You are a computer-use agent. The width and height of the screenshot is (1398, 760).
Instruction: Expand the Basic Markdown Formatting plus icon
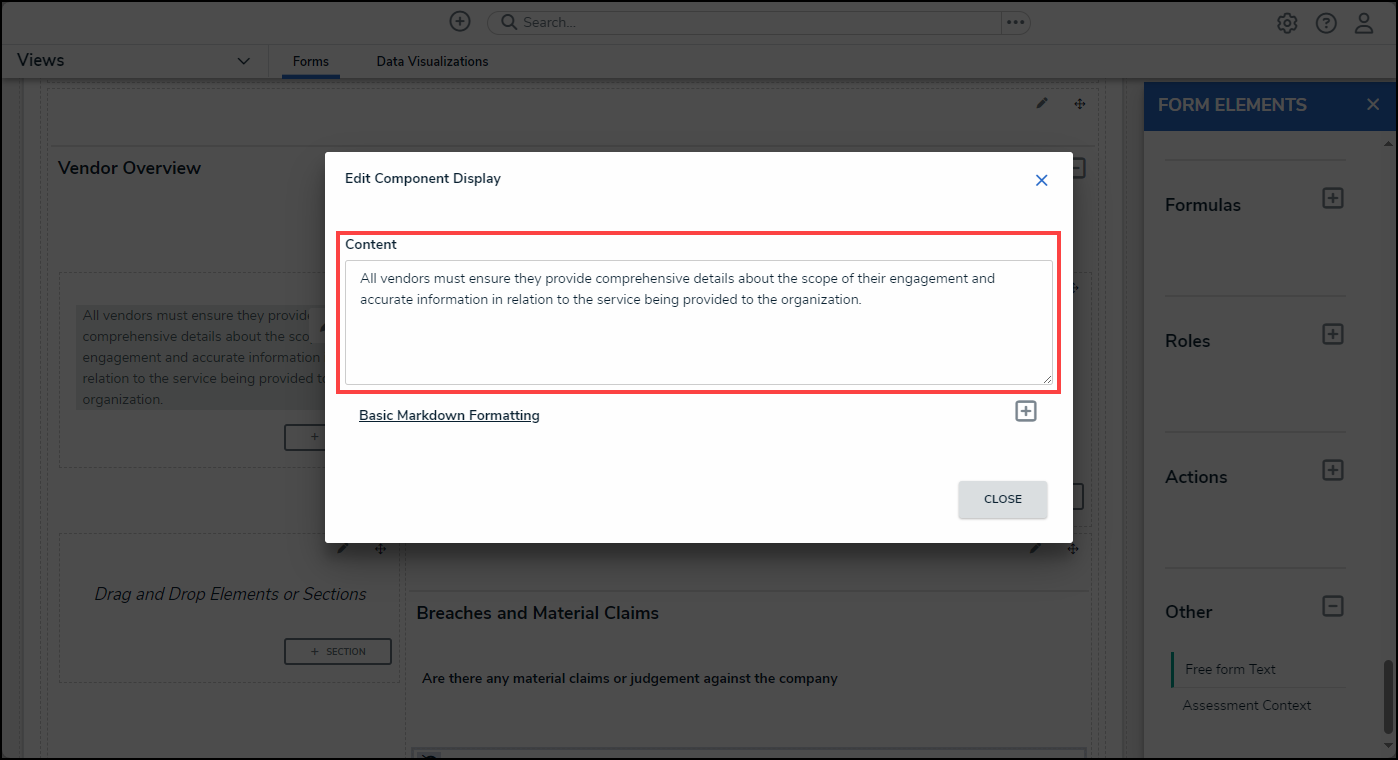1026,411
